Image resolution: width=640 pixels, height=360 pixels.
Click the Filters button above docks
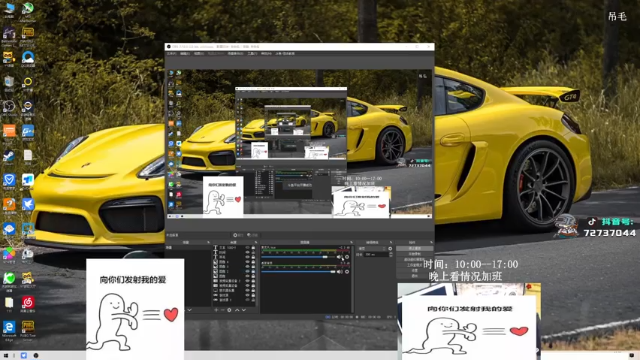[x=253, y=235]
